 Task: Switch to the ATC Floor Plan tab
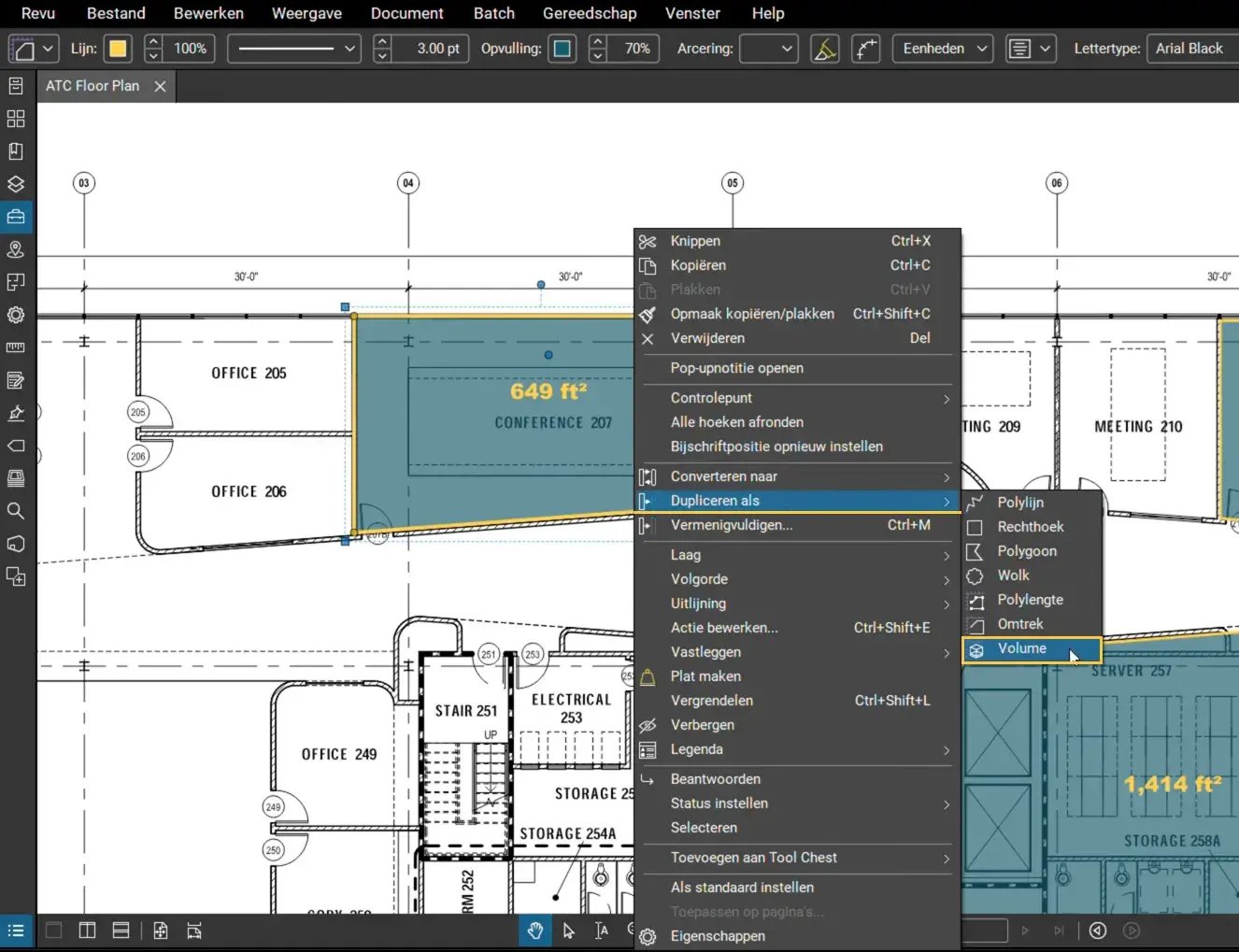(x=93, y=86)
